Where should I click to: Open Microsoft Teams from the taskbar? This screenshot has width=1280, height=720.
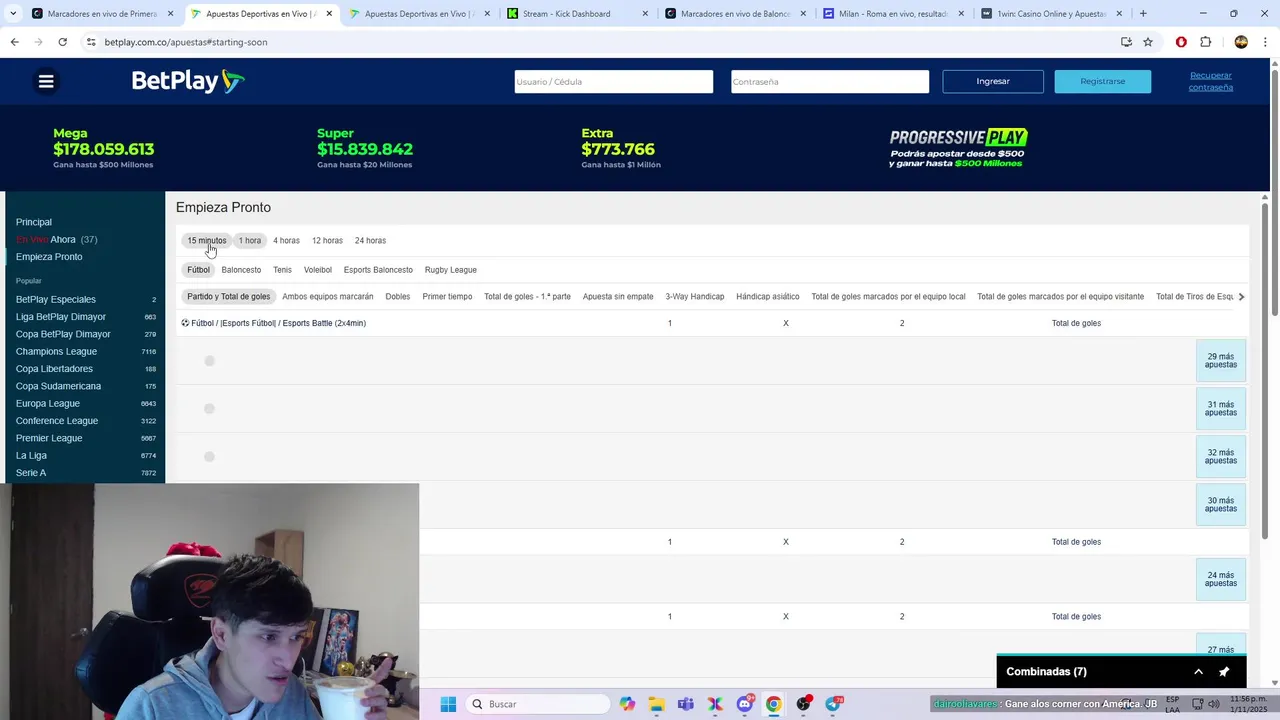click(685, 704)
